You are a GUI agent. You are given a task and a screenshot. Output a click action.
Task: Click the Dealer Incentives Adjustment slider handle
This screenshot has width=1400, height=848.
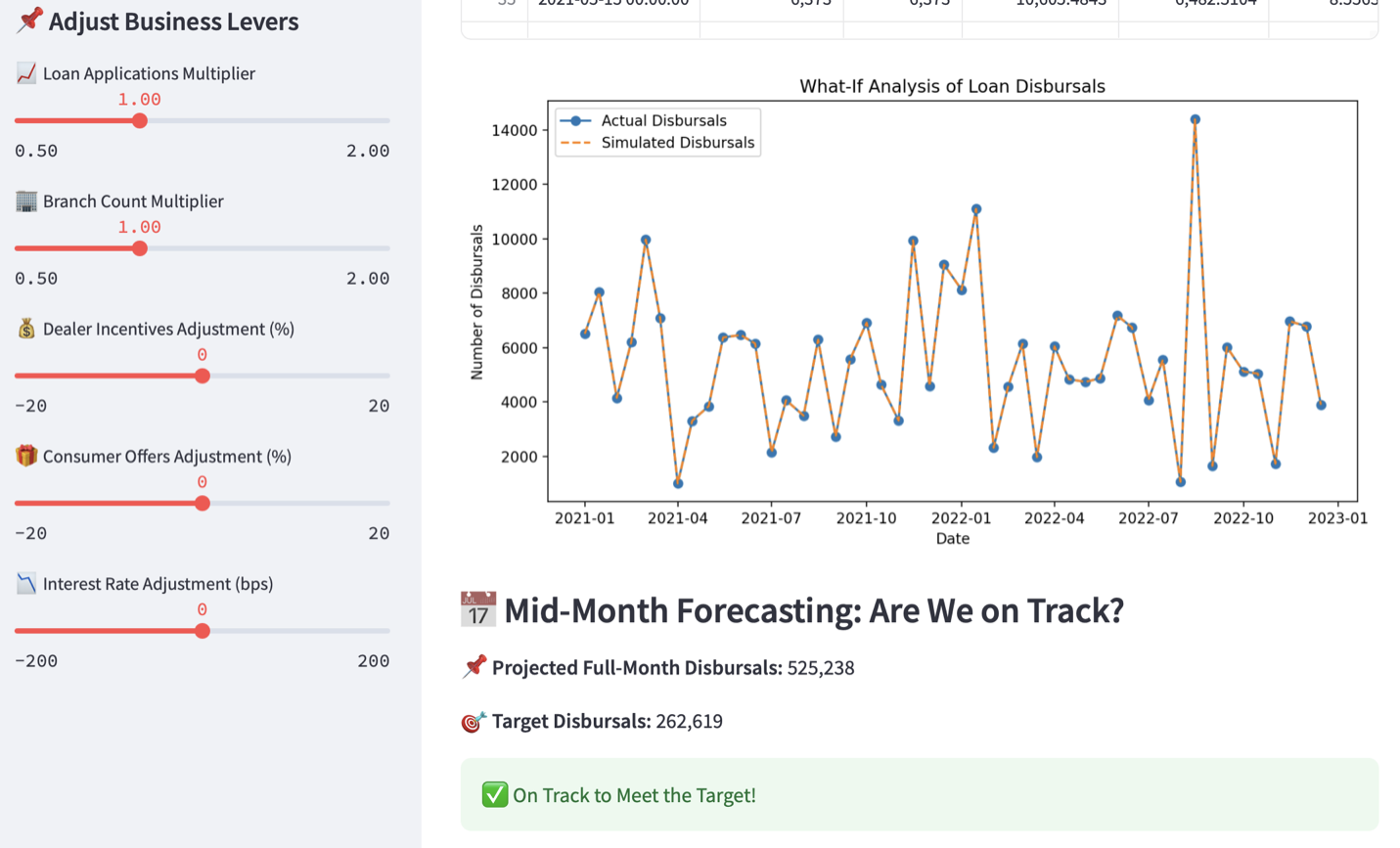point(203,376)
